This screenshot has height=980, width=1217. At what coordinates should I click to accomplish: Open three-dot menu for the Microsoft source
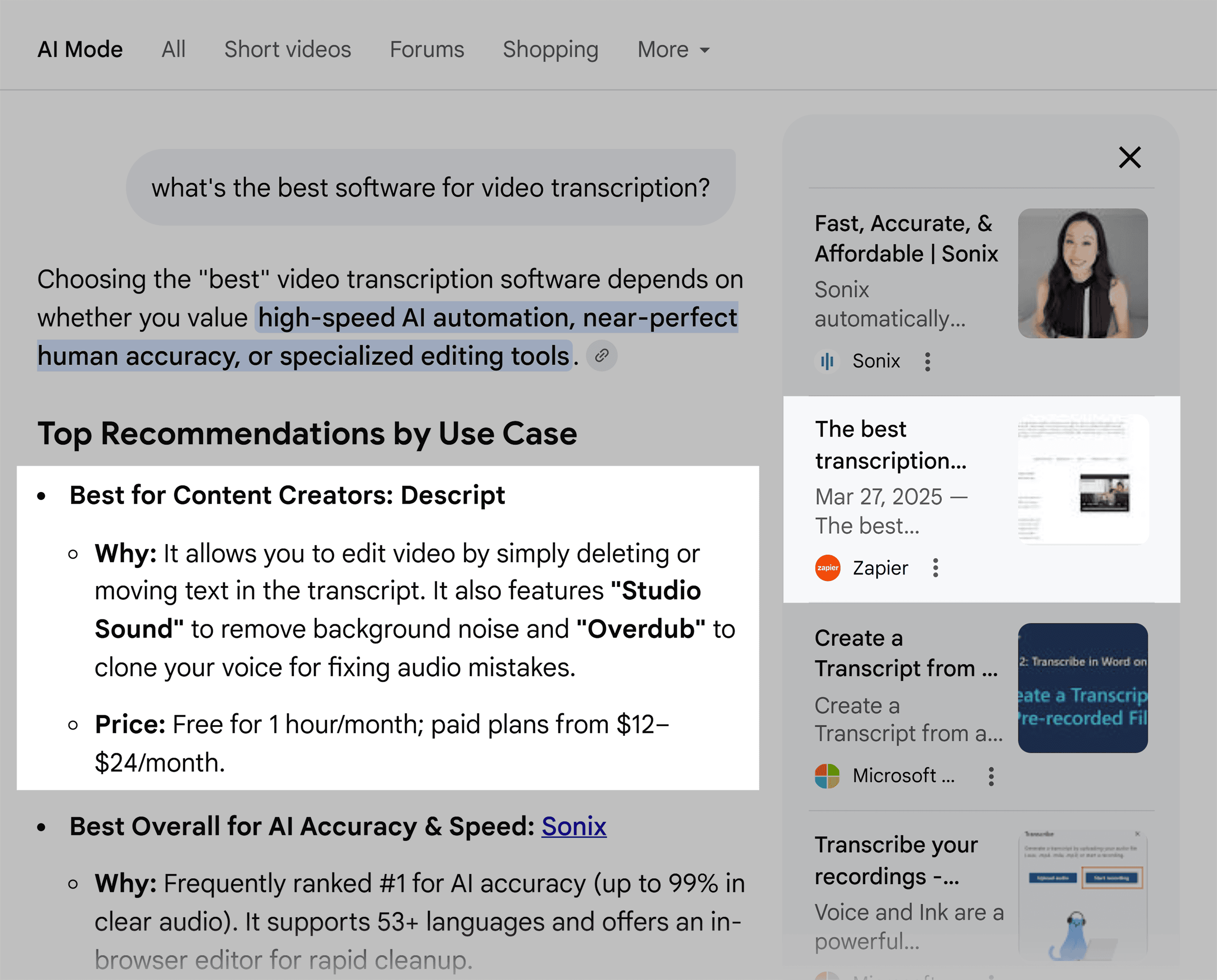coord(991,776)
